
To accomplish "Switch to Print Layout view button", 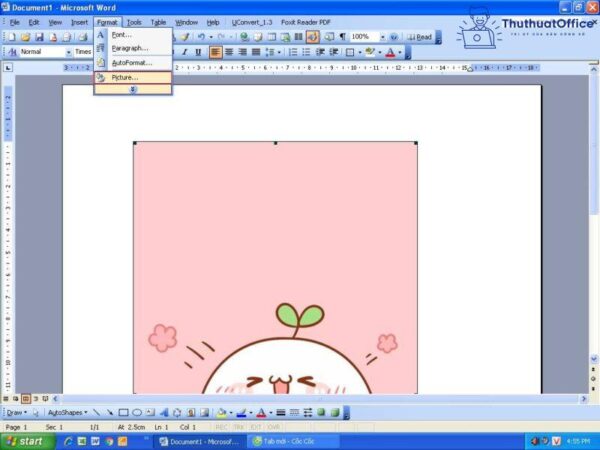I will [x=26, y=399].
